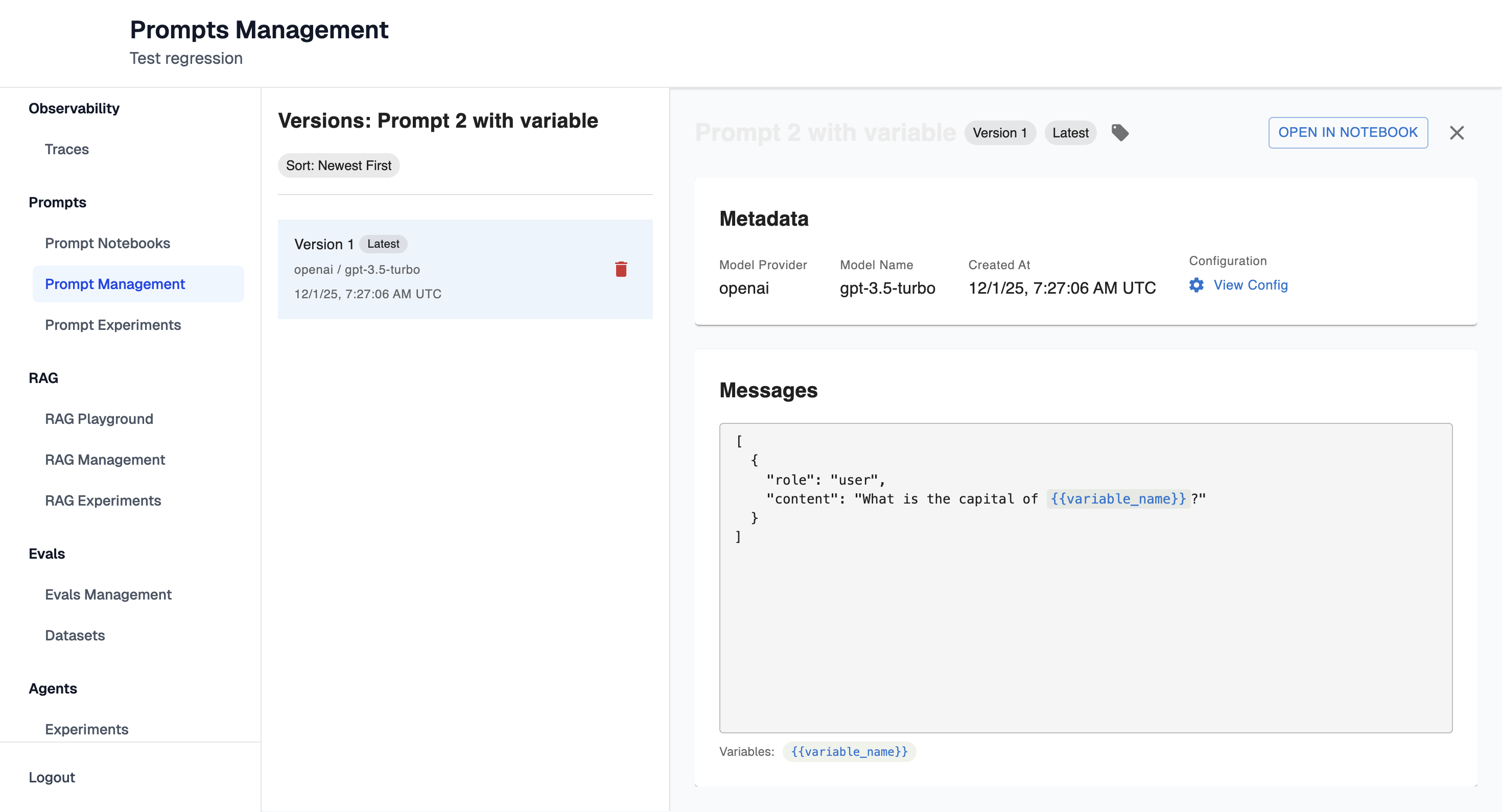Go to Traces in the sidebar

(x=66, y=149)
